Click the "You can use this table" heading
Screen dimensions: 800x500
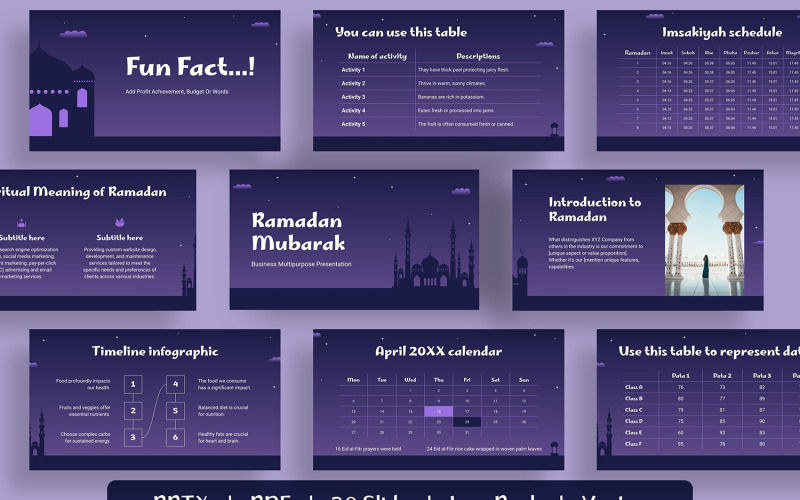[x=401, y=32]
